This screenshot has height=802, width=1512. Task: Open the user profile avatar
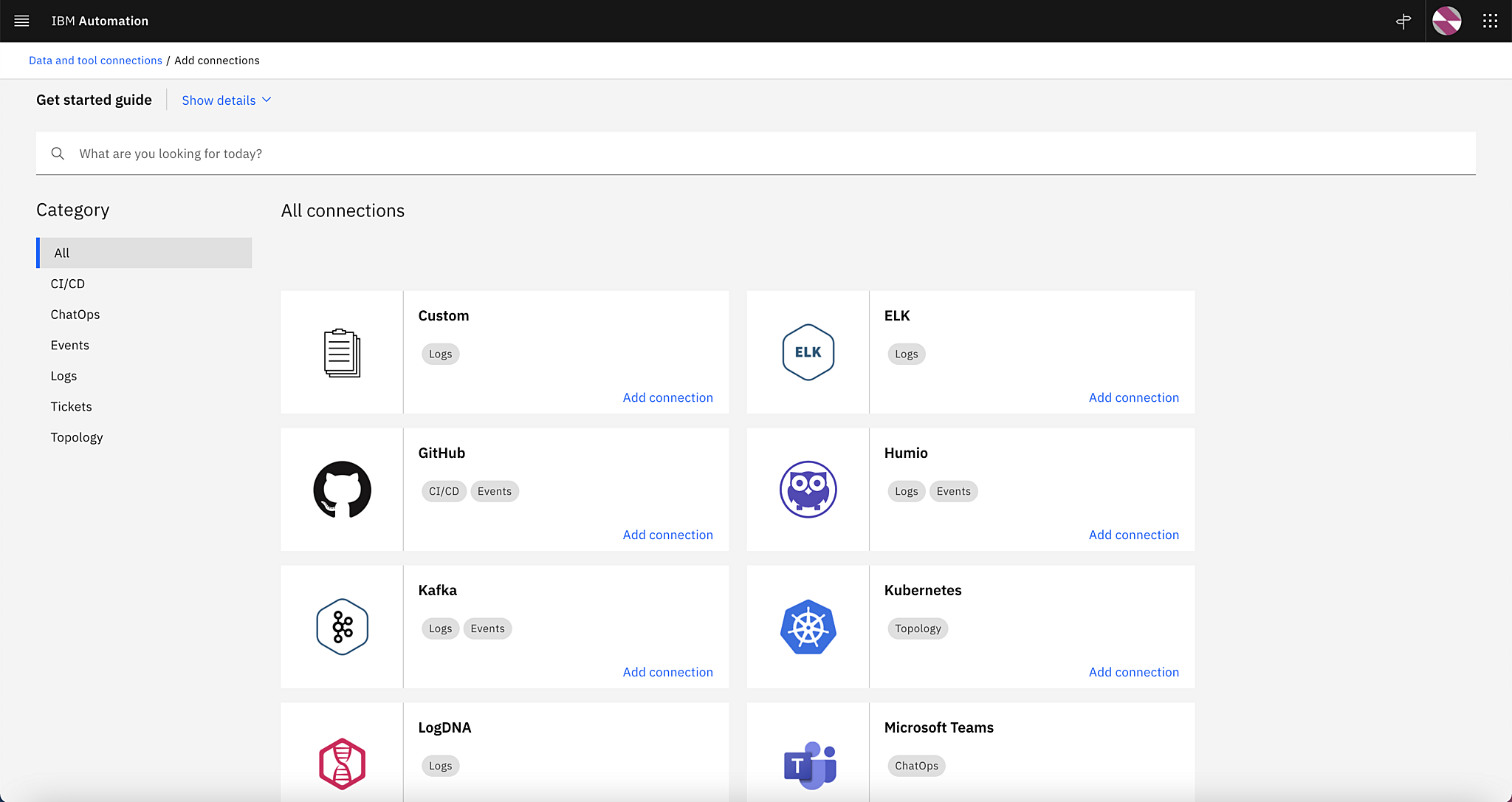tap(1446, 21)
